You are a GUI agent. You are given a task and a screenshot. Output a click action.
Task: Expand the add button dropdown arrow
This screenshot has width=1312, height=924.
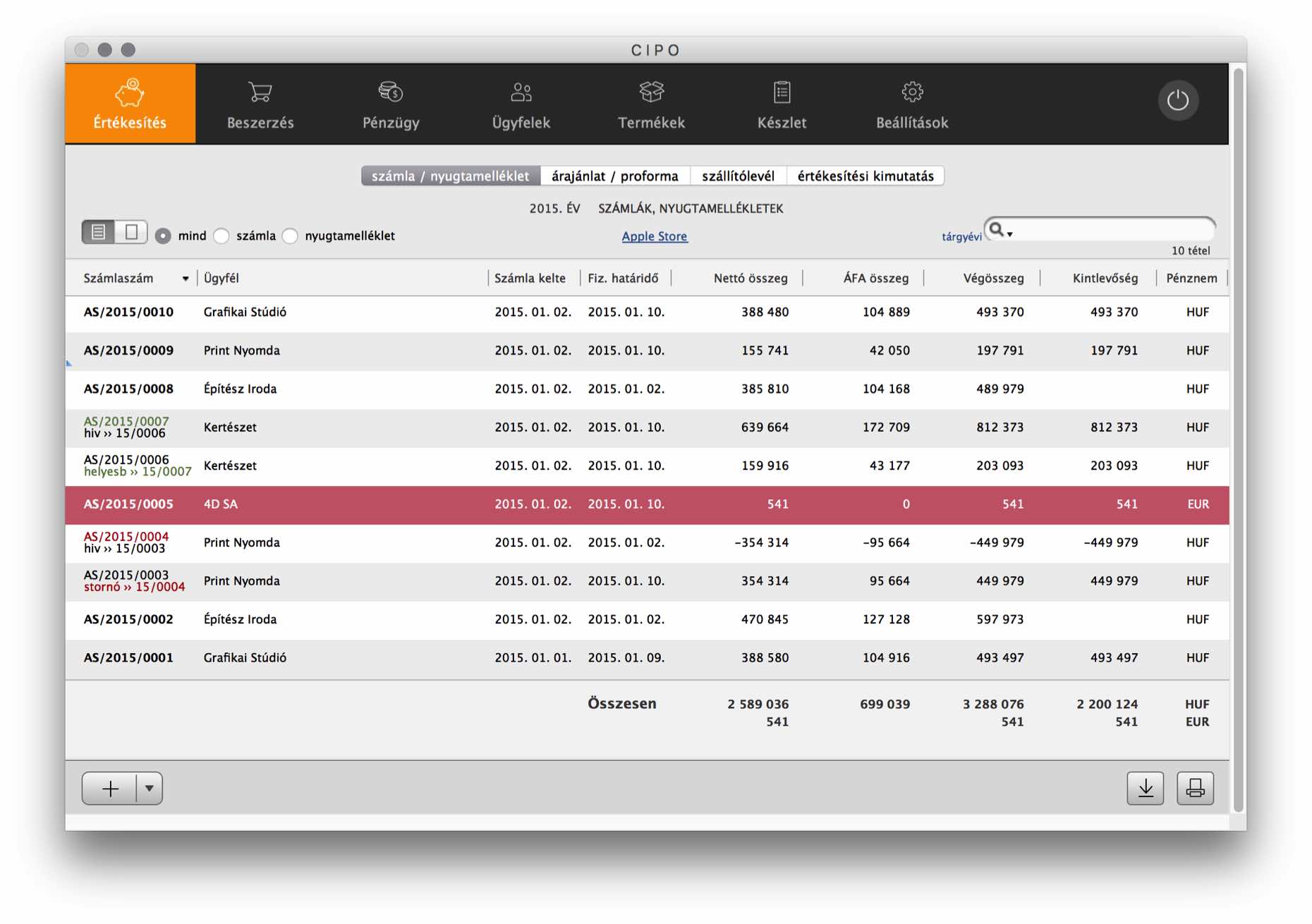click(x=150, y=788)
